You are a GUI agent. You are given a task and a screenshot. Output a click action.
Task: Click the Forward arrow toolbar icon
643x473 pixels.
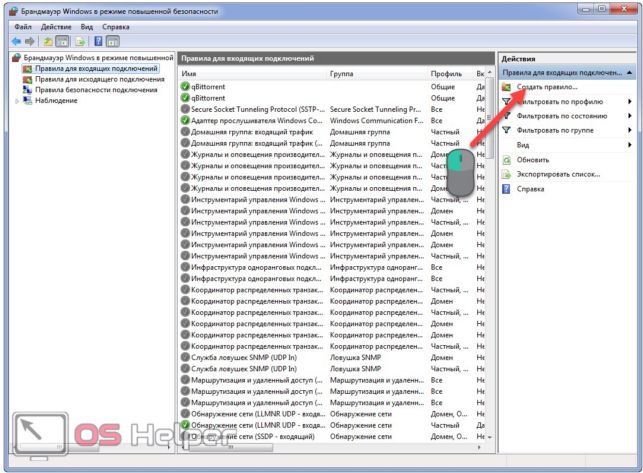[30, 41]
